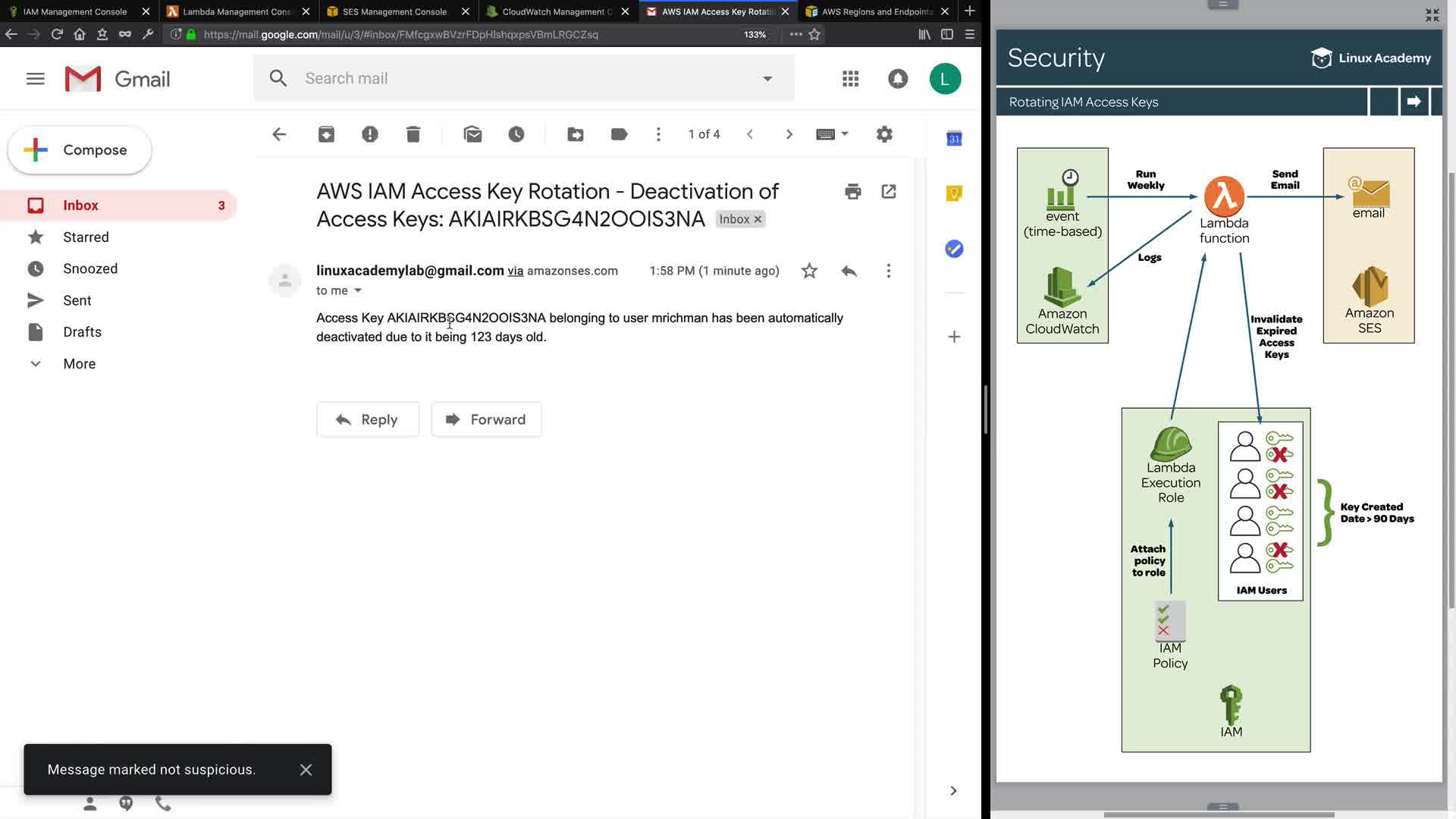Open the Starred folder
1456x819 pixels.
pyautogui.click(x=86, y=237)
